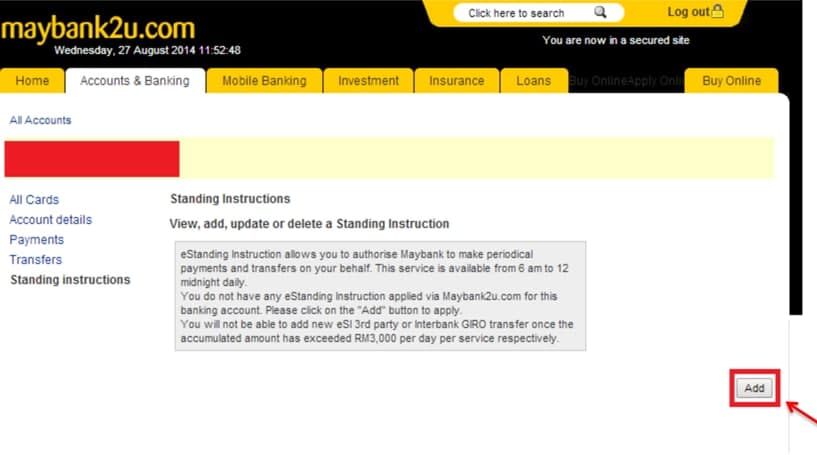Image resolution: width=817 pixels, height=455 pixels.
Task: Open Transfers in sidebar
Action: click(35, 260)
